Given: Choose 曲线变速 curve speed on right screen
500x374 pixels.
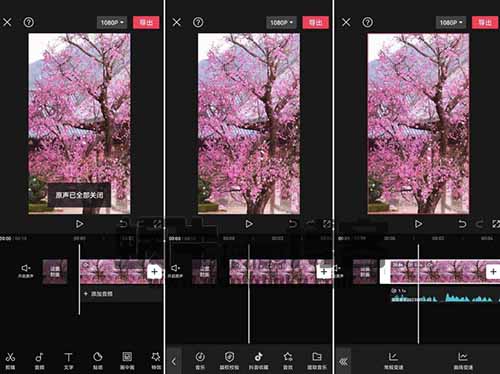Looking at the screenshot, I should pyautogui.click(x=463, y=361).
